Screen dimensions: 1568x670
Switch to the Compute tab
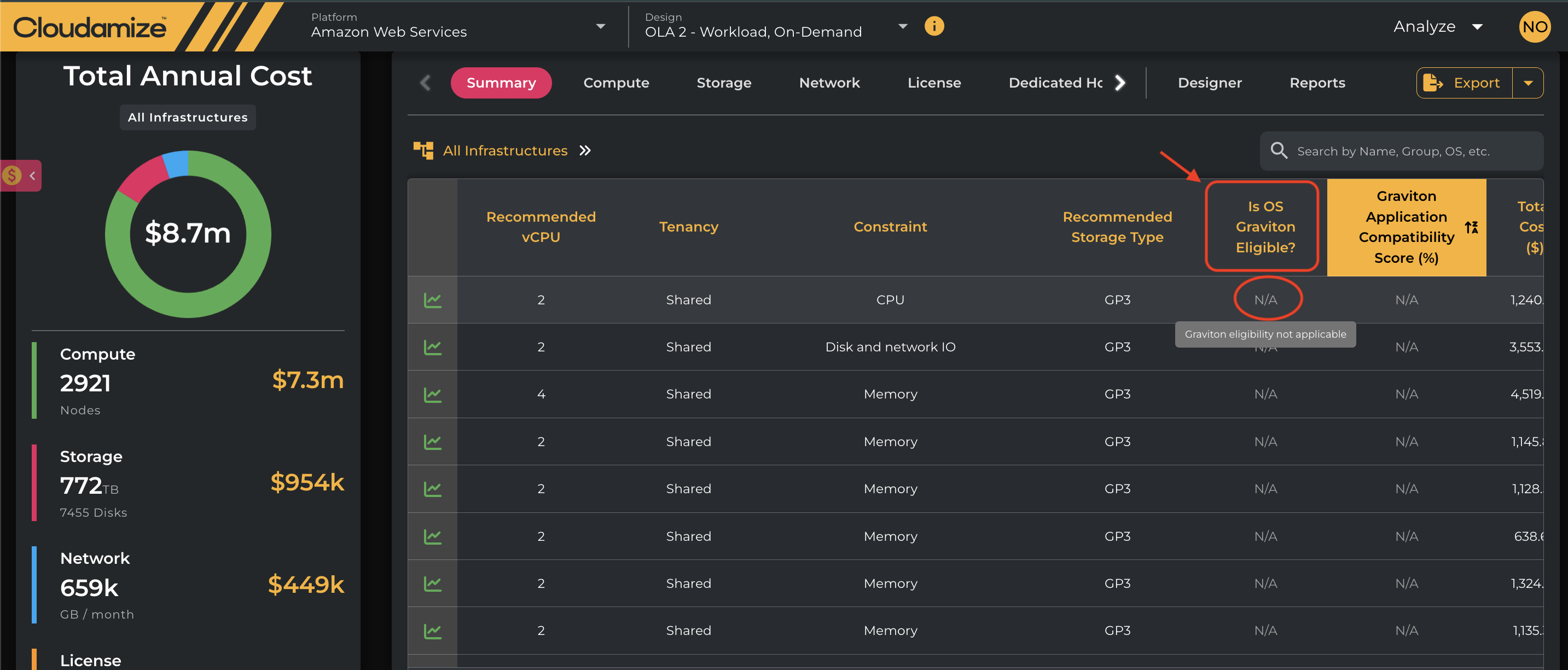(616, 83)
